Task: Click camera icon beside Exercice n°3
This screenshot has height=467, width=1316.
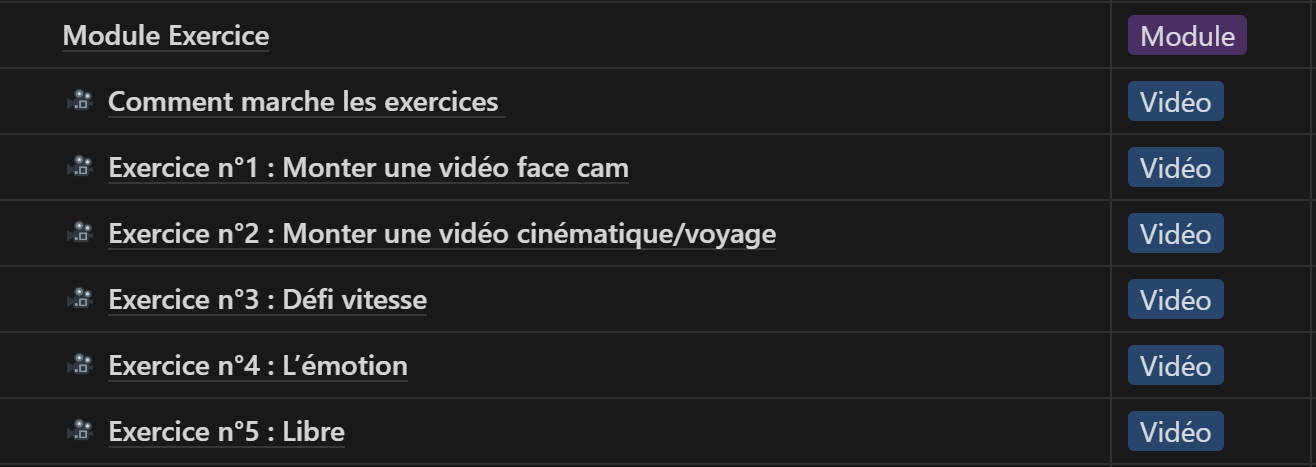Action: pos(80,299)
